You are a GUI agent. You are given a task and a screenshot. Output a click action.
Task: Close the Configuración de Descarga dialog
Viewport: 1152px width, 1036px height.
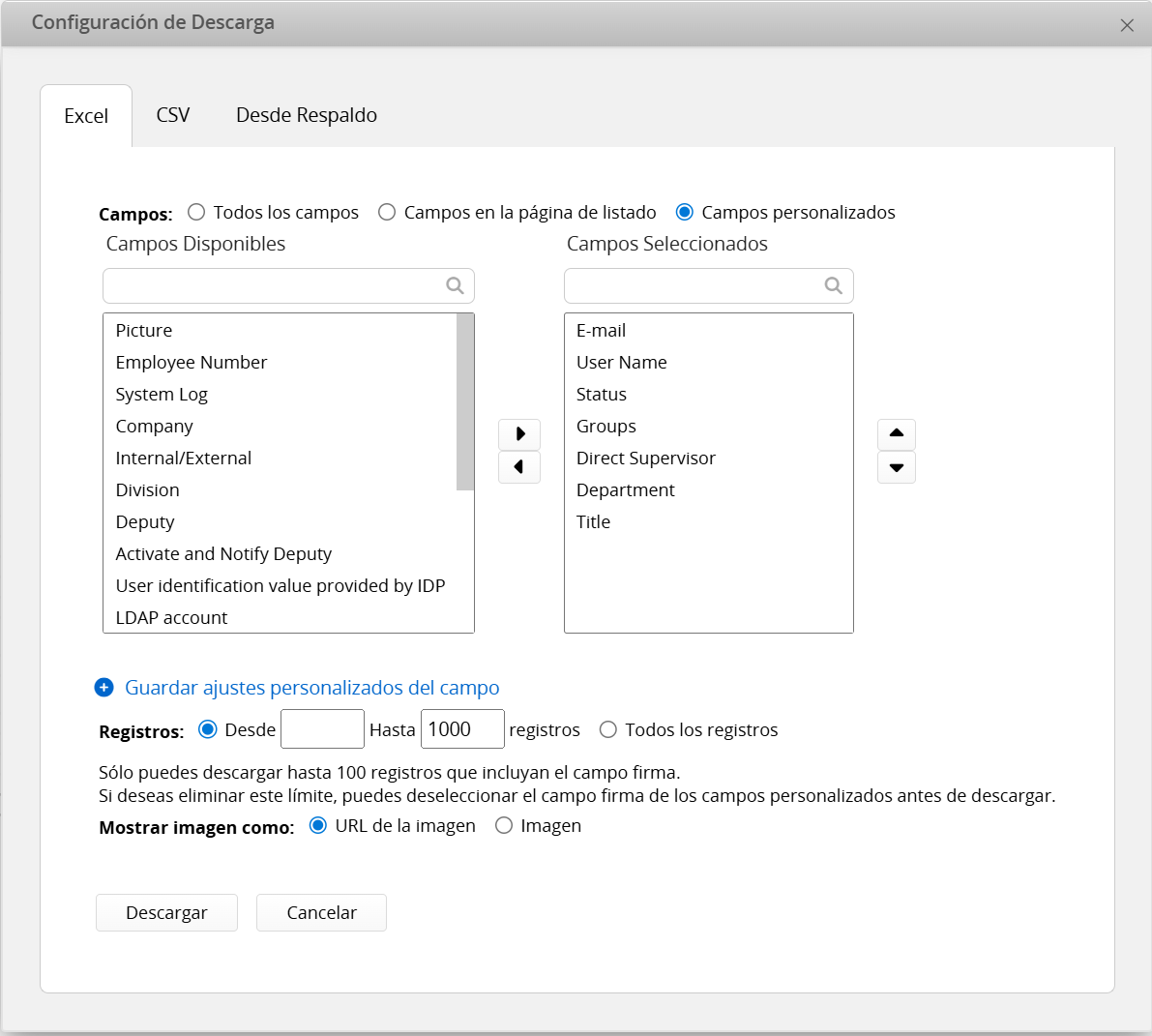[1127, 25]
